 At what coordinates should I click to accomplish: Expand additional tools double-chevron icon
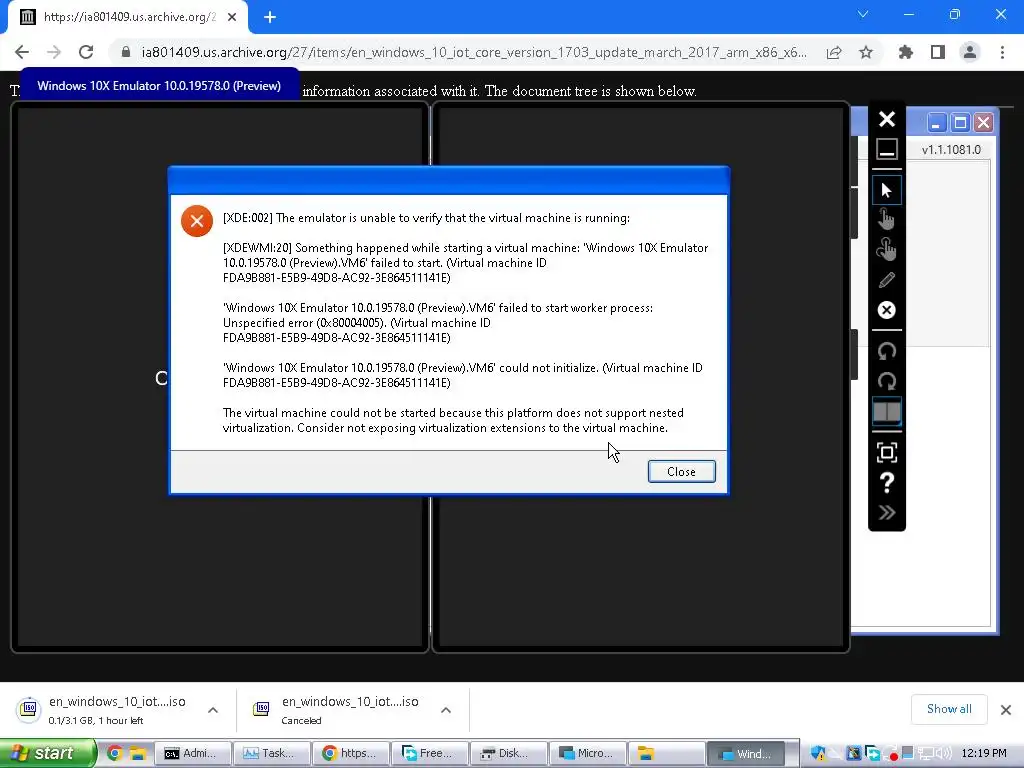pyautogui.click(x=886, y=513)
